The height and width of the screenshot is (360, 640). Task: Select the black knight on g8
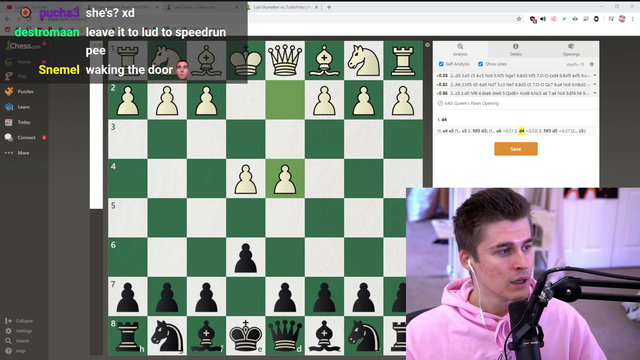coord(167,336)
